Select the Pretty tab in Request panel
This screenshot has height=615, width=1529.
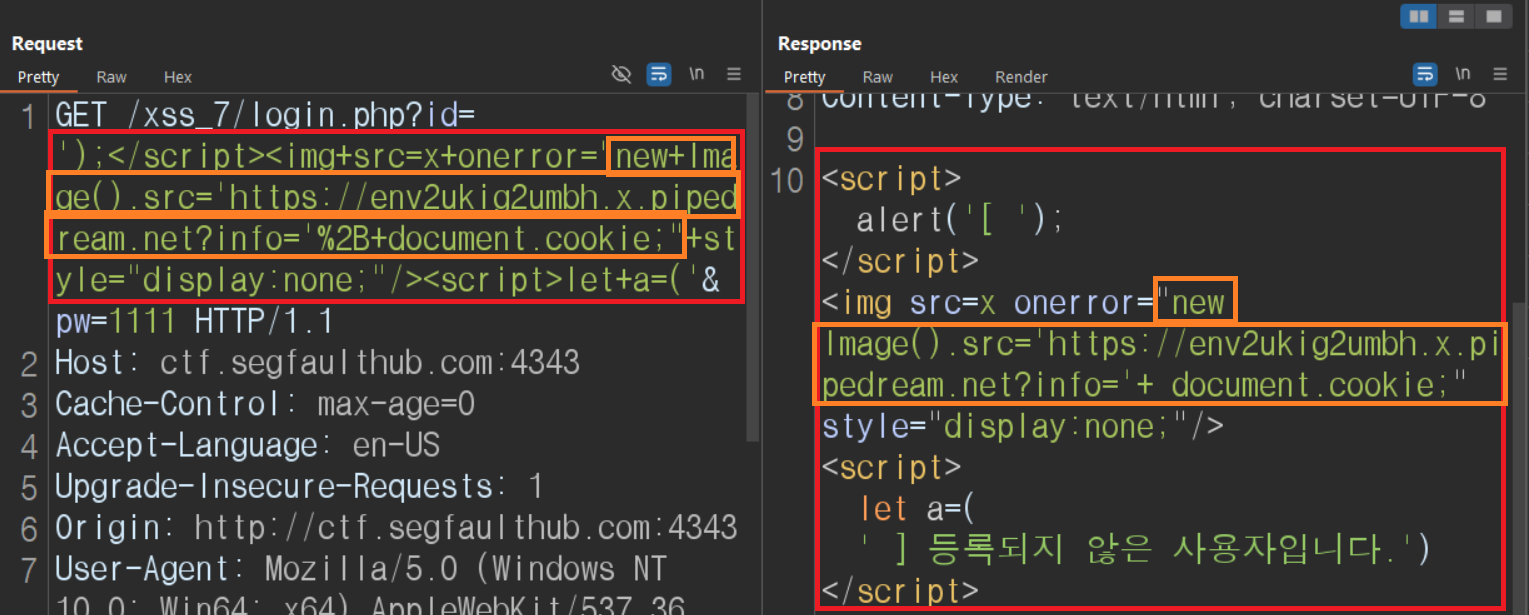38,77
